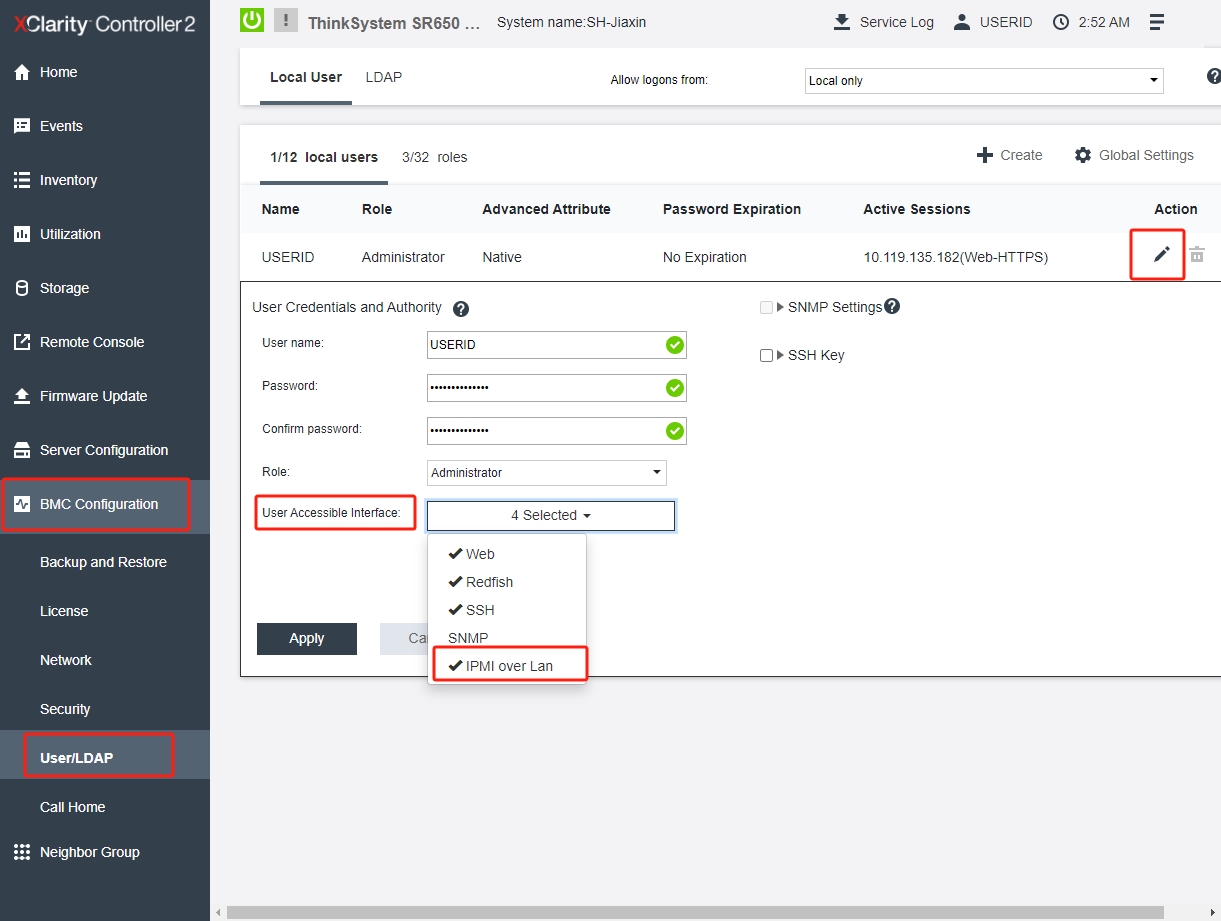
Task: Click the help icon next to SNMP Settings
Action: (892, 307)
